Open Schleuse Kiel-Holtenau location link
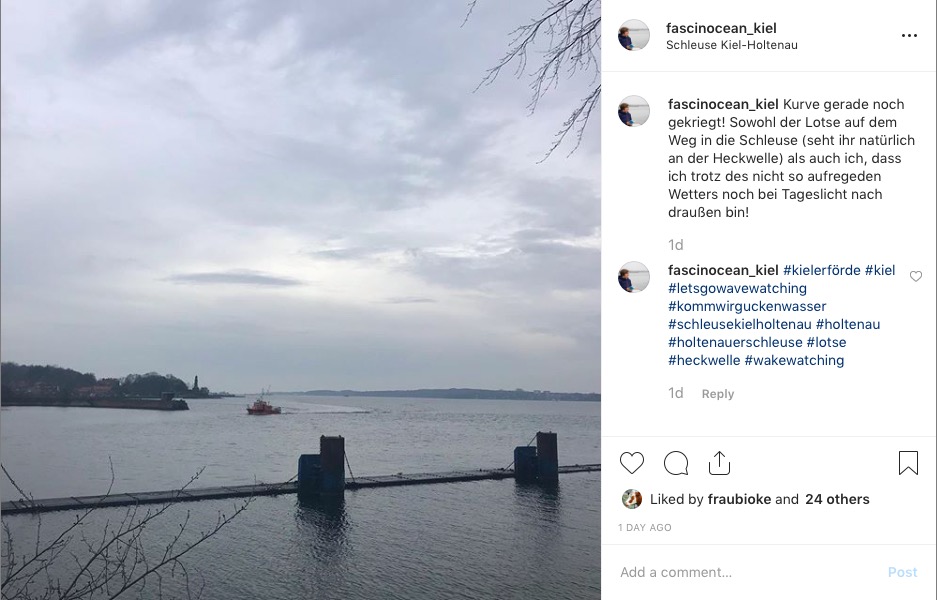 coord(731,45)
